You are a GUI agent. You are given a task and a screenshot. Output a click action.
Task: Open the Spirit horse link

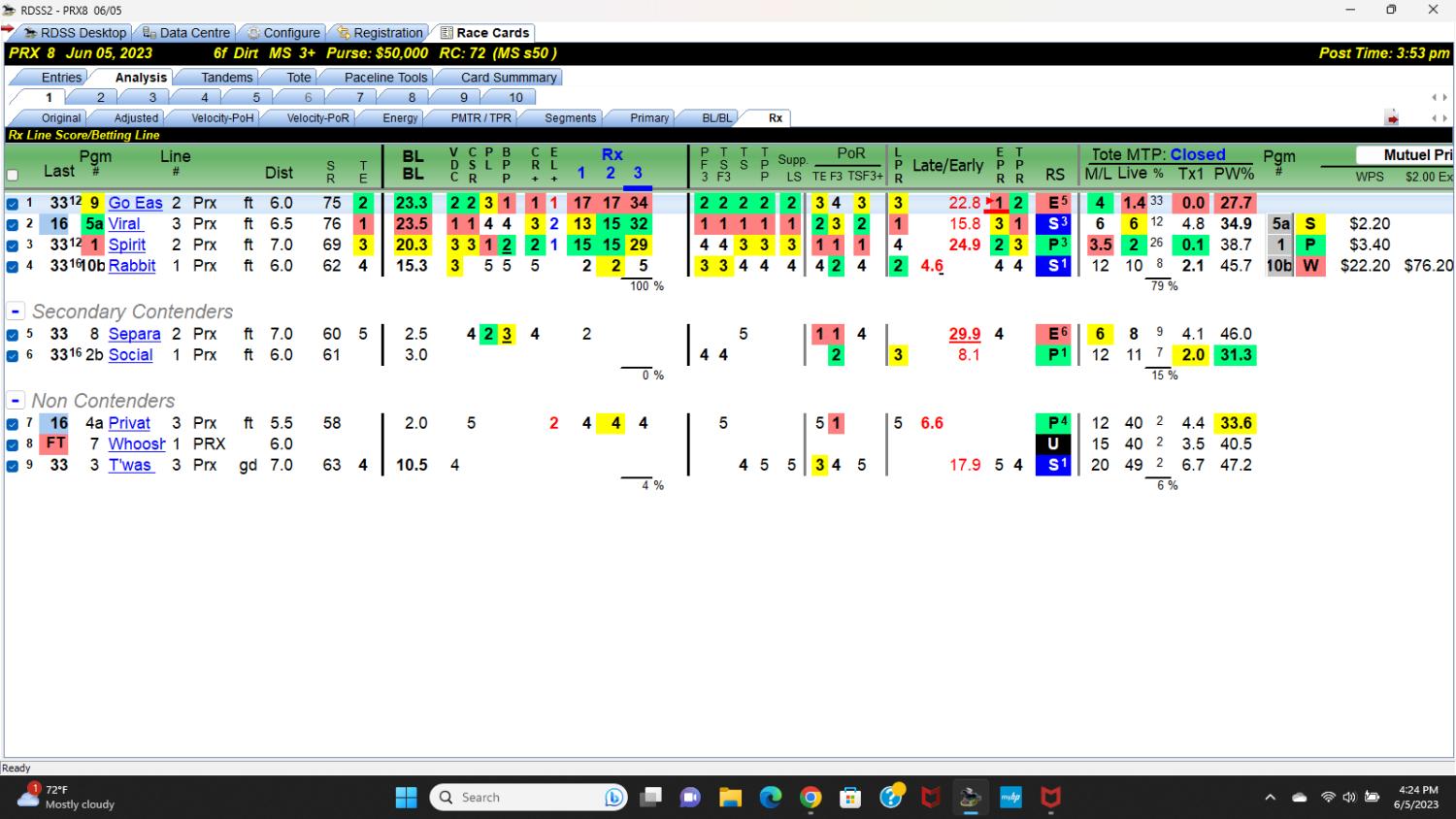tap(126, 245)
